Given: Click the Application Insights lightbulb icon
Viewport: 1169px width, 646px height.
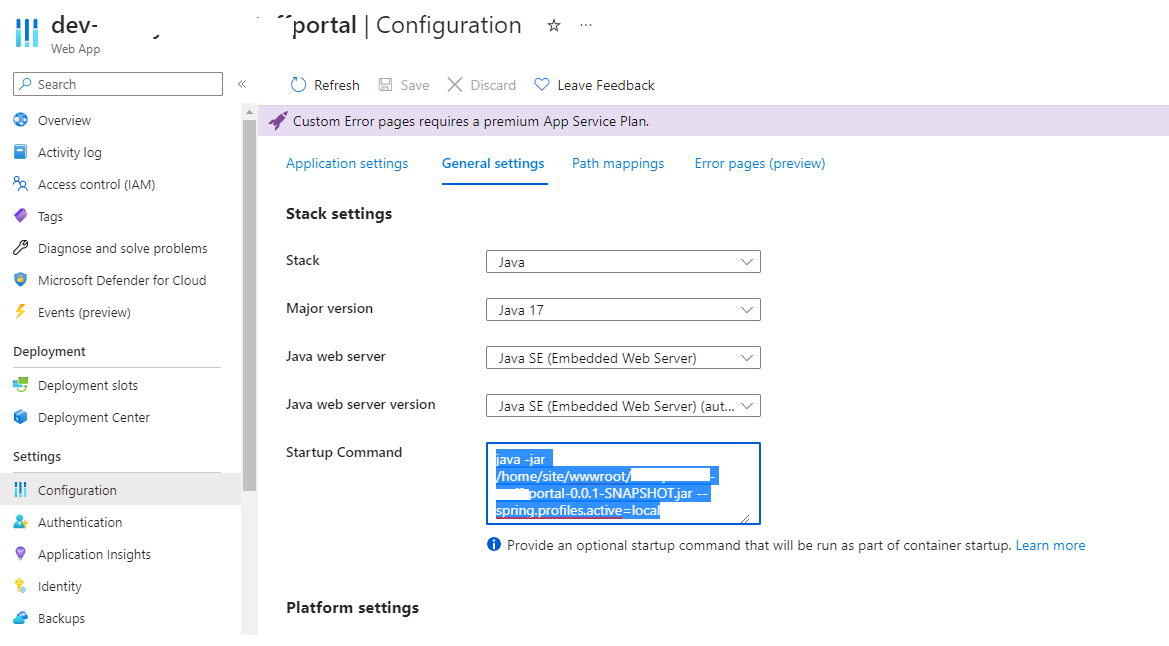Looking at the screenshot, I should pyautogui.click(x=21, y=554).
